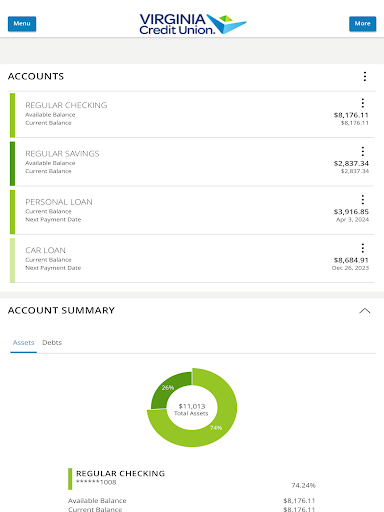
Task: Click the Virginia Credit Union logo
Action: (193, 24)
